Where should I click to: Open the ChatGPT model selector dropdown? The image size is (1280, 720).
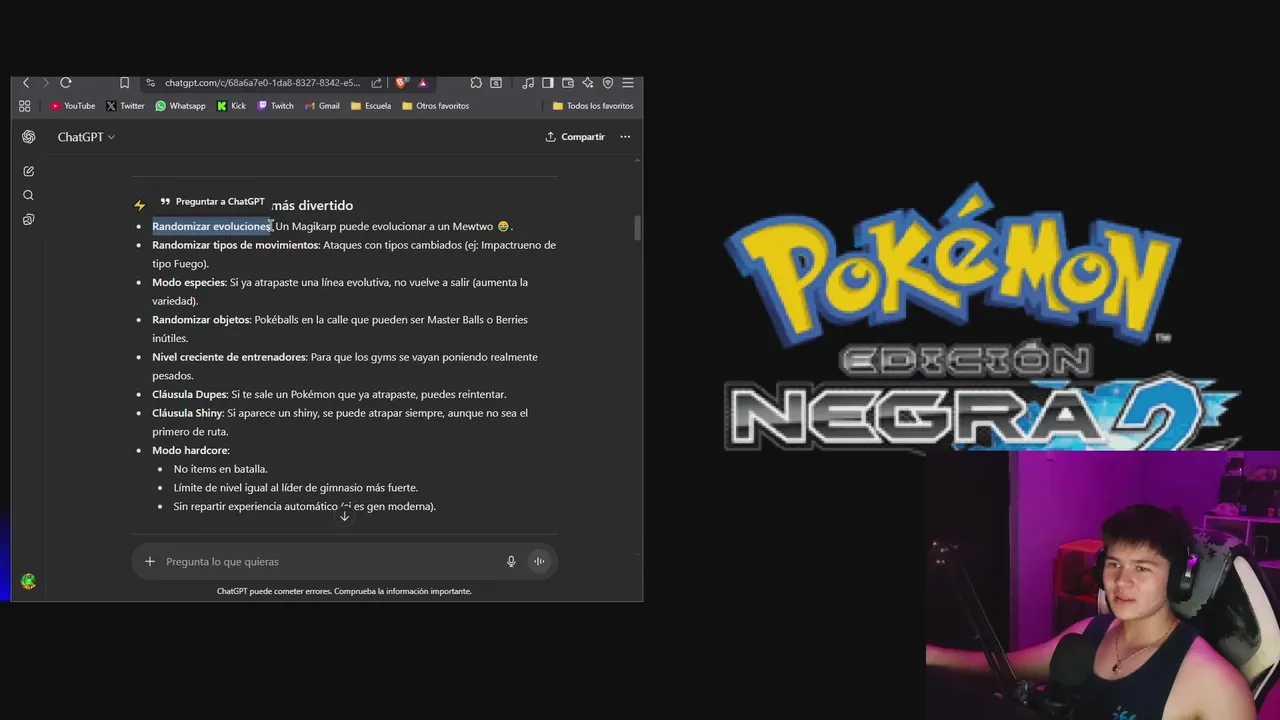(86, 137)
